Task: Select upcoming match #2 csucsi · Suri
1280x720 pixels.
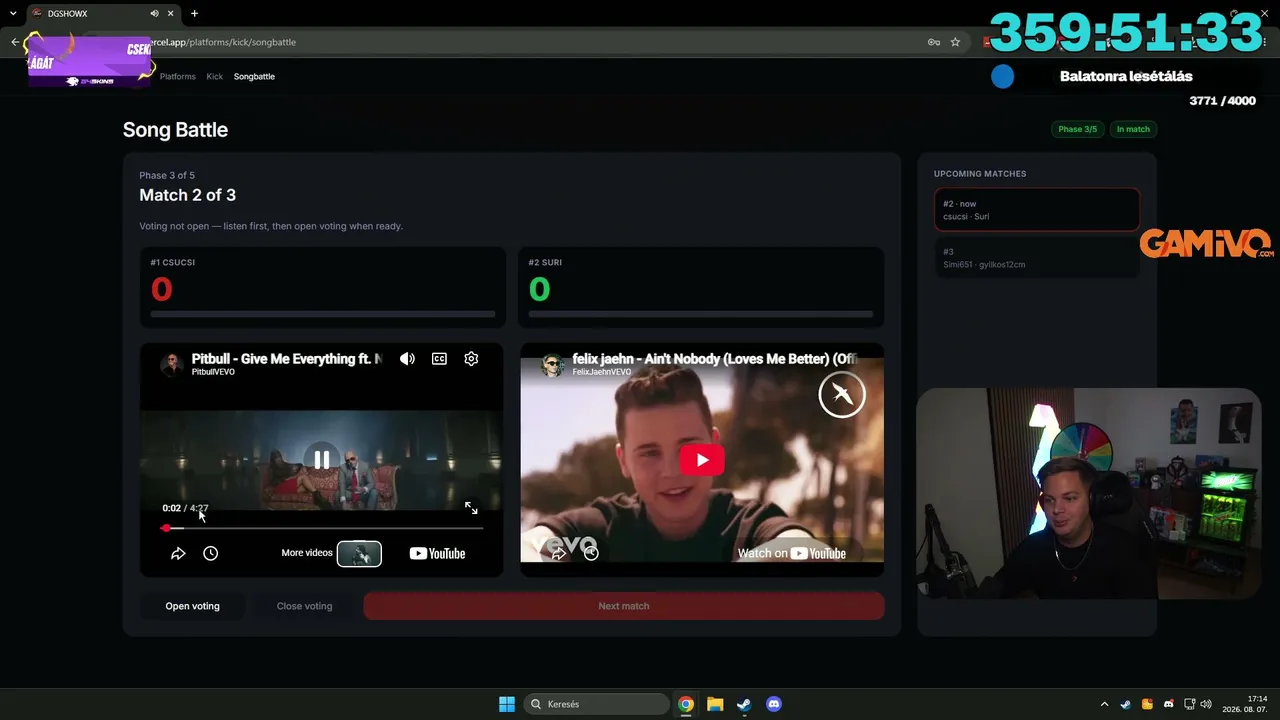Action: (x=1037, y=210)
